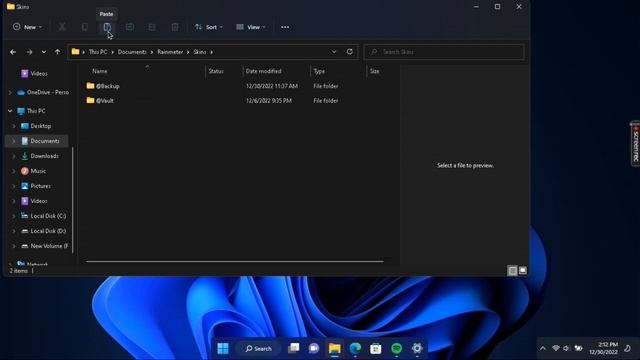Open the View dropdown menu
Screen dimensions: 640x360
pyautogui.click(x=251, y=27)
